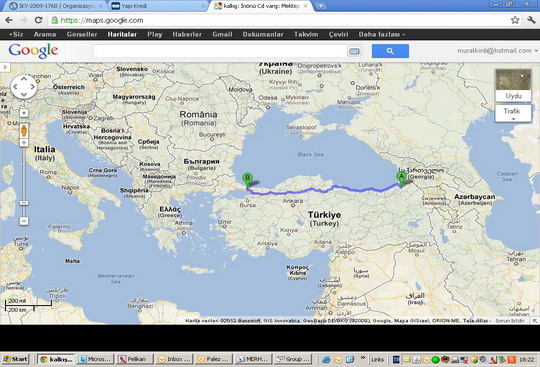The height and width of the screenshot is (367, 540).
Task: Click the blue search magnifier button
Action: (390, 51)
